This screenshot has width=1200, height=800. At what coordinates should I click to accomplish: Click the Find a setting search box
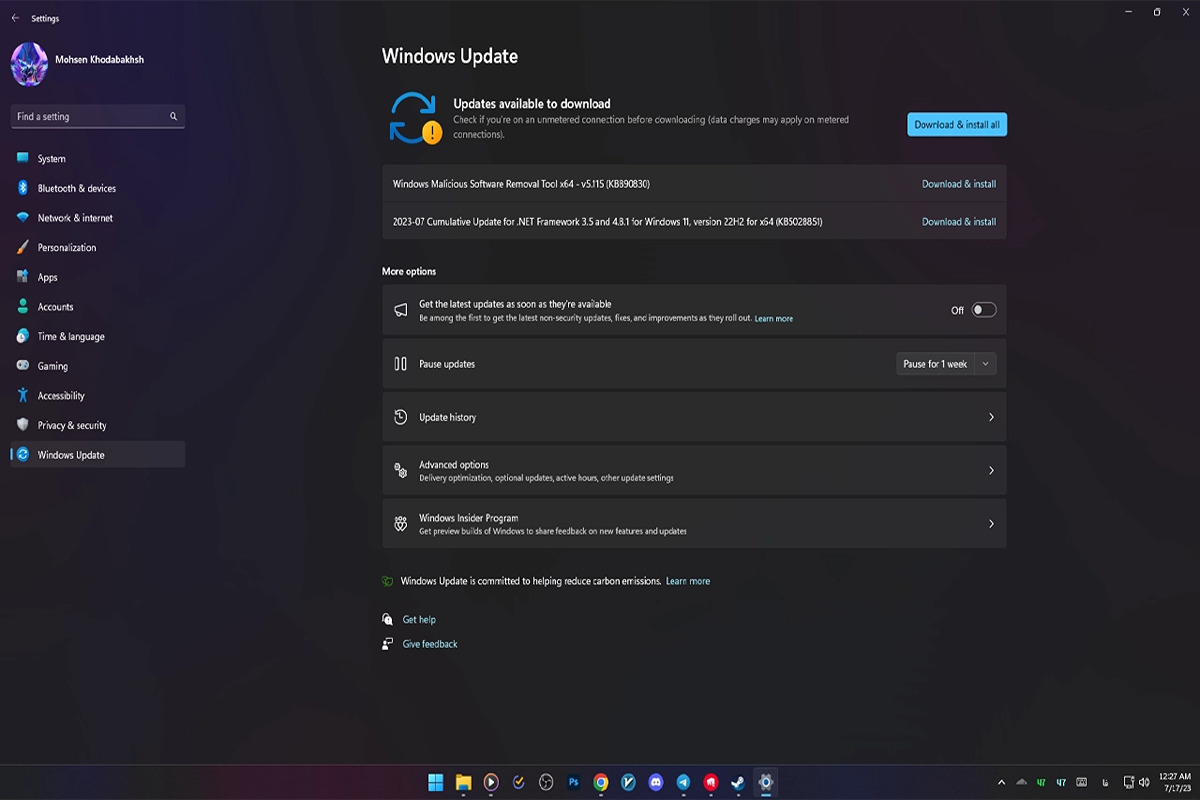(x=90, y=117)
